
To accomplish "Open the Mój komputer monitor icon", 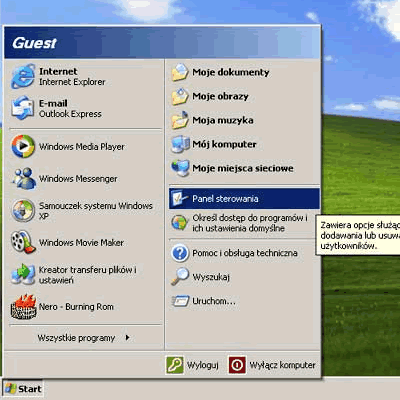I will click(180, 144).
